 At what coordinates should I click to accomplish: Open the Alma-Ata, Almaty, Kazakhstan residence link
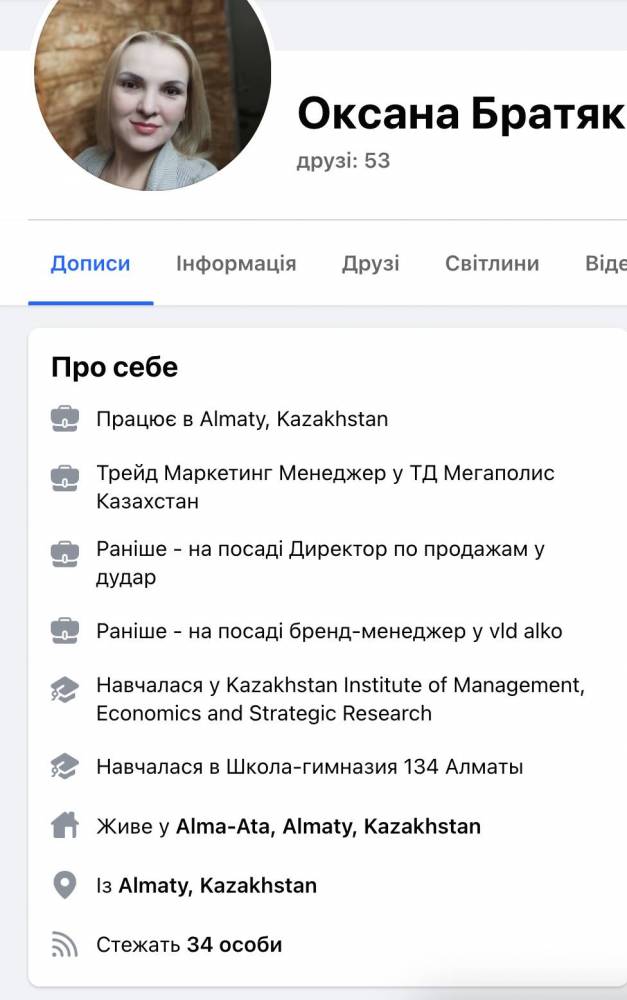tap(328, 826)
